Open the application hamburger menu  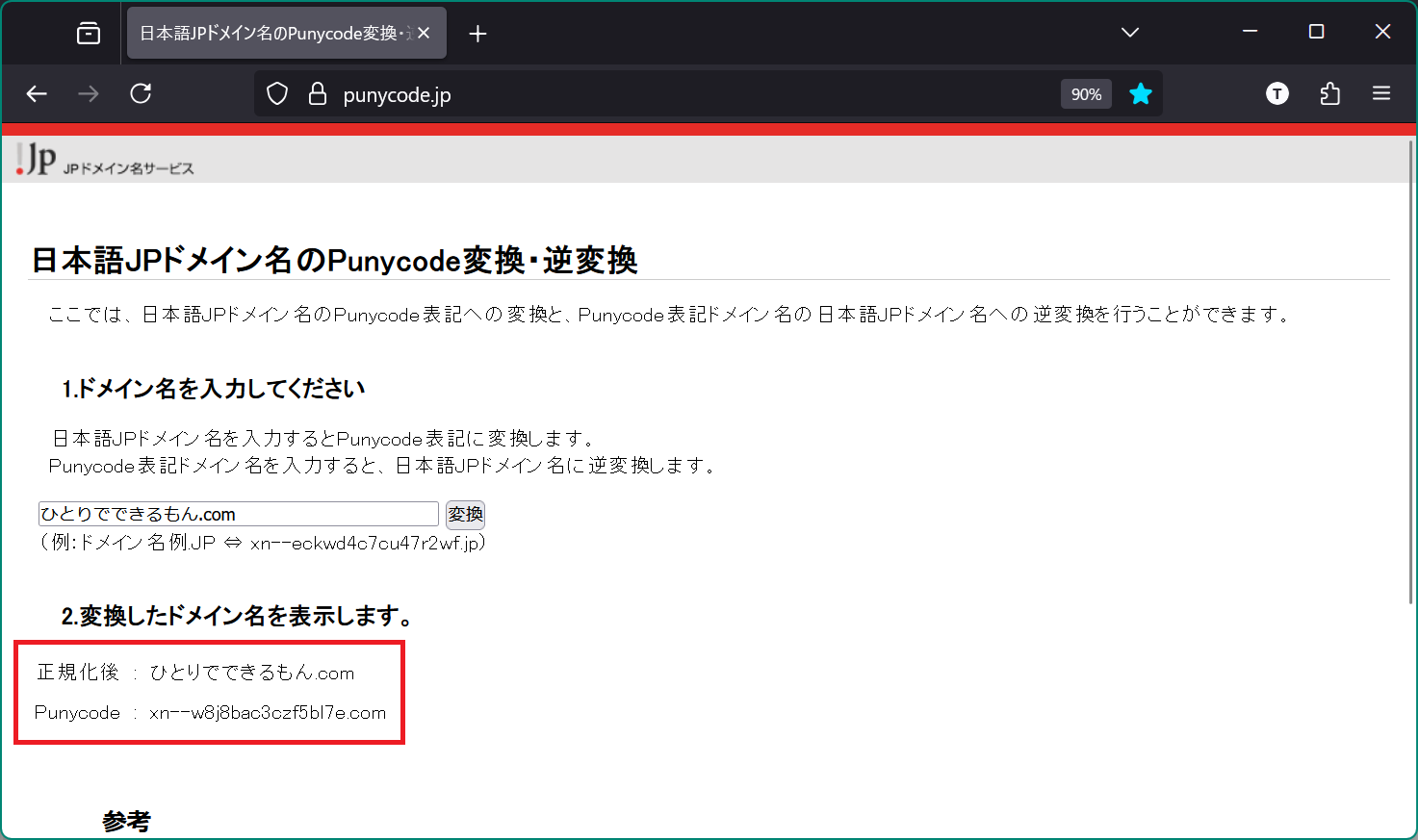pyautogui.click(x=1381, y=93)
